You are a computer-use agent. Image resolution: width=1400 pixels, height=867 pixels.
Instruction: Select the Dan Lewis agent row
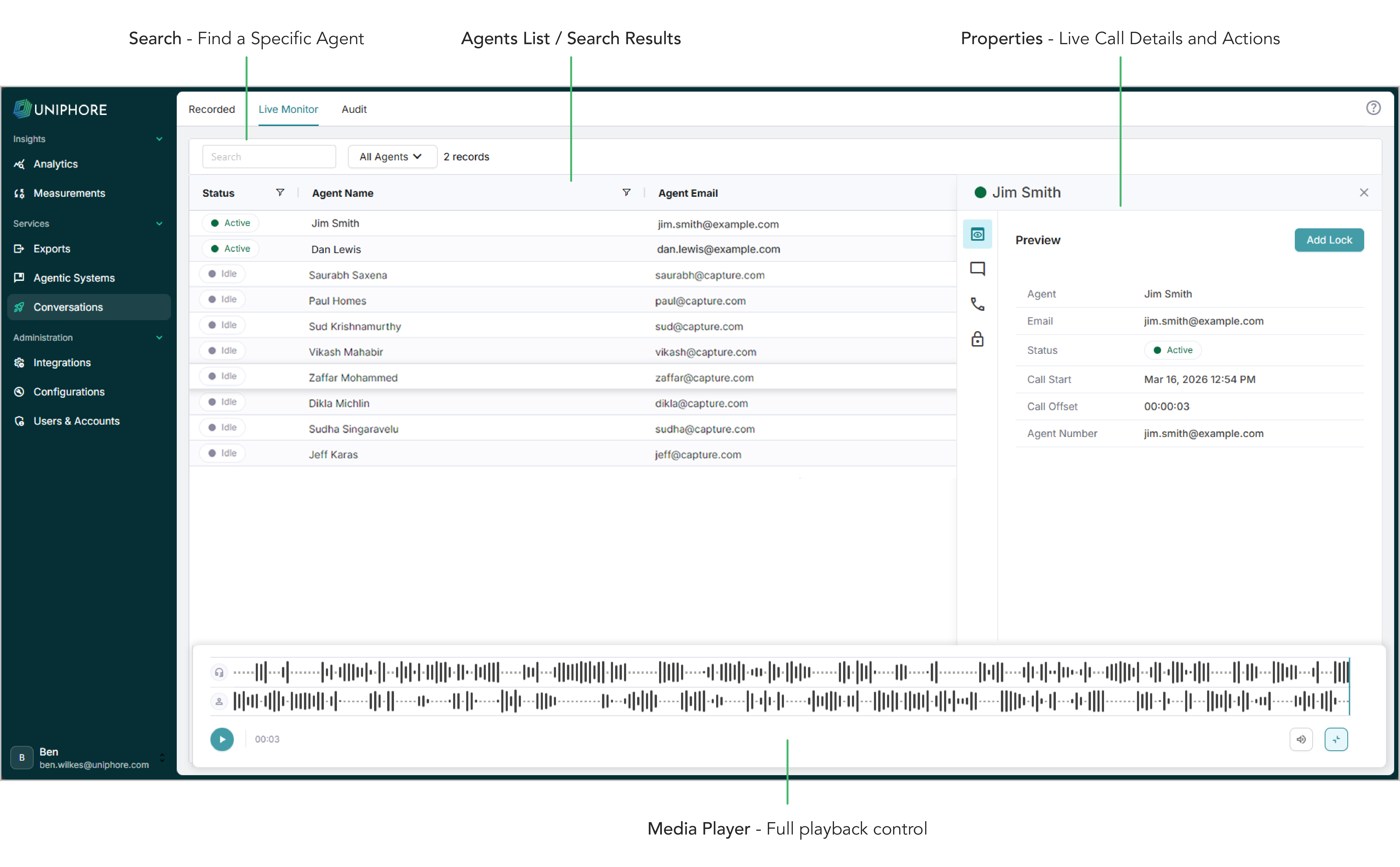pyautogui.click(x=572, y=249)
